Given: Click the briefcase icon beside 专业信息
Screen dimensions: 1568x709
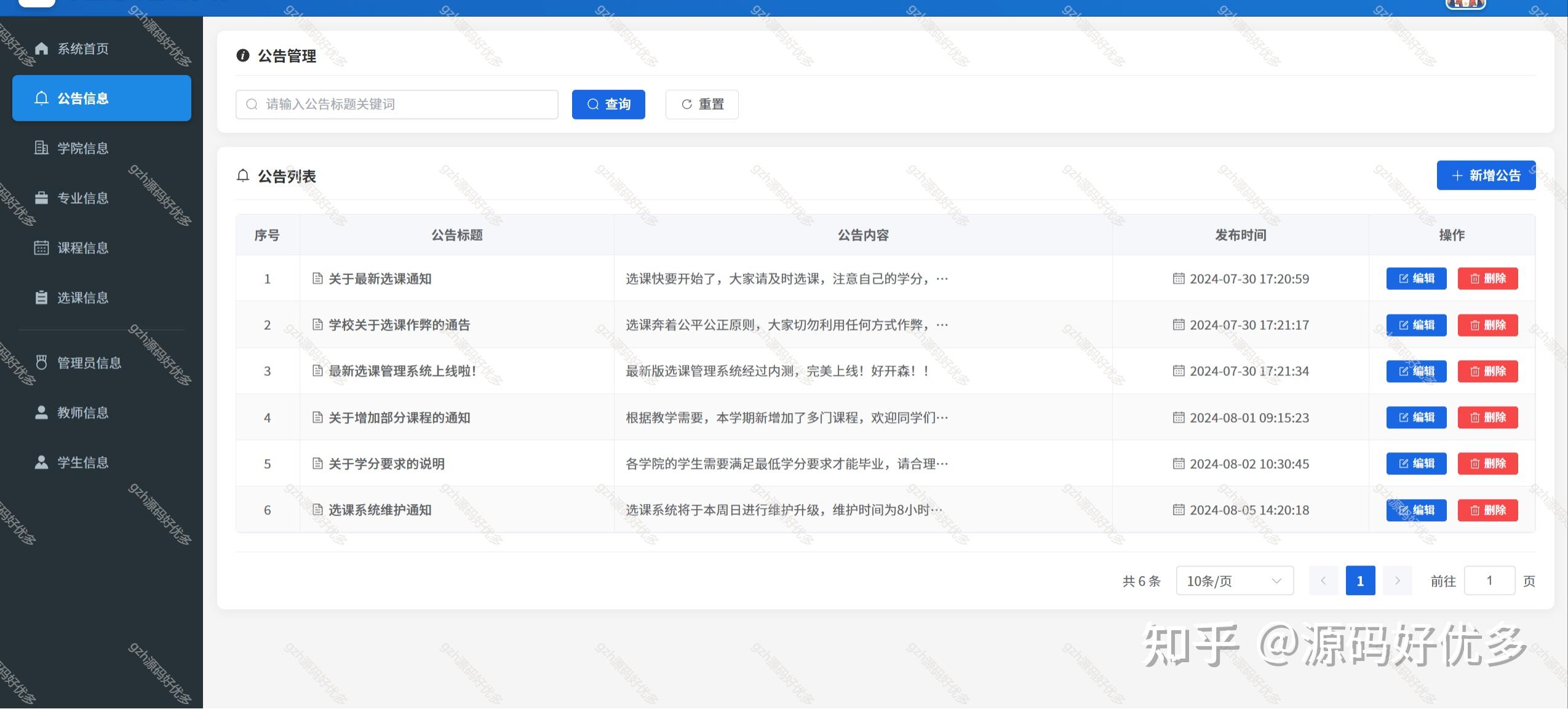Looking at the screenshot, I should coord(41,198).
